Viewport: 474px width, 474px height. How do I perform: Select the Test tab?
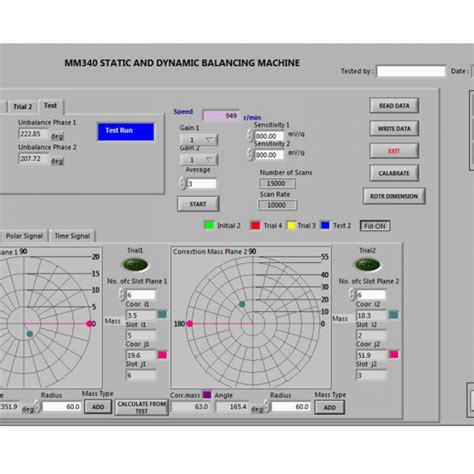pyautogui.click(x=51, y=106)
